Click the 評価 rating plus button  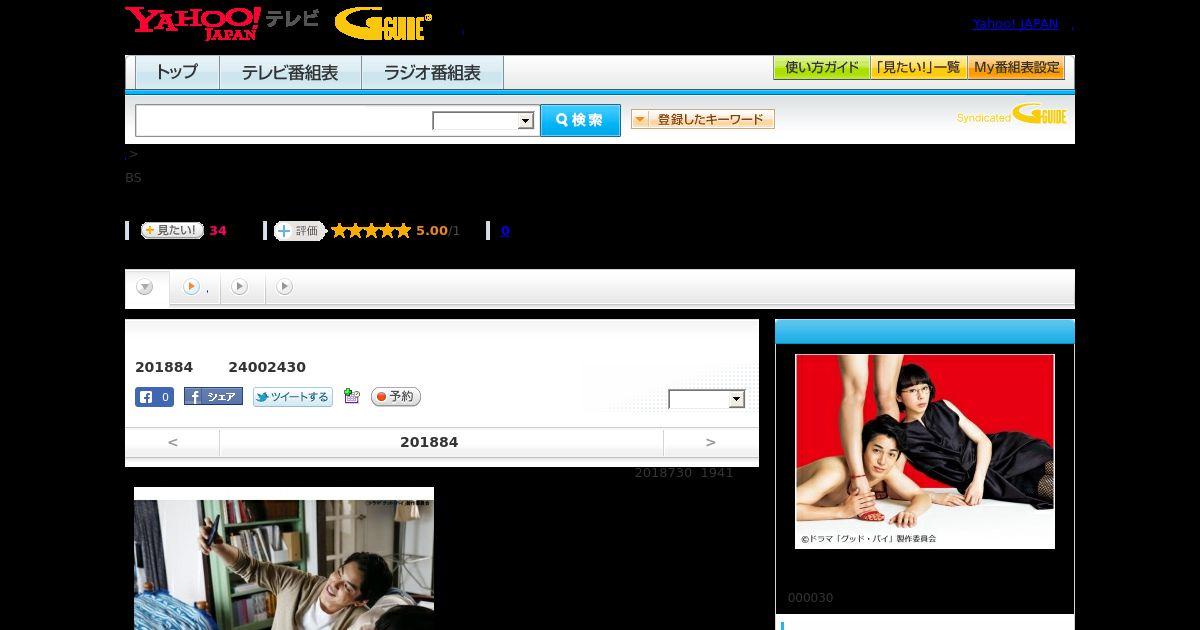point(300,231)
